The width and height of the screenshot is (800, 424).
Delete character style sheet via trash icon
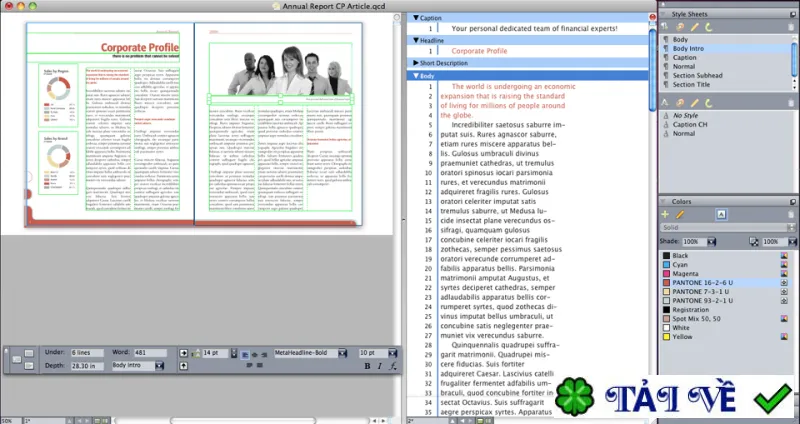[x=791, y=103]
